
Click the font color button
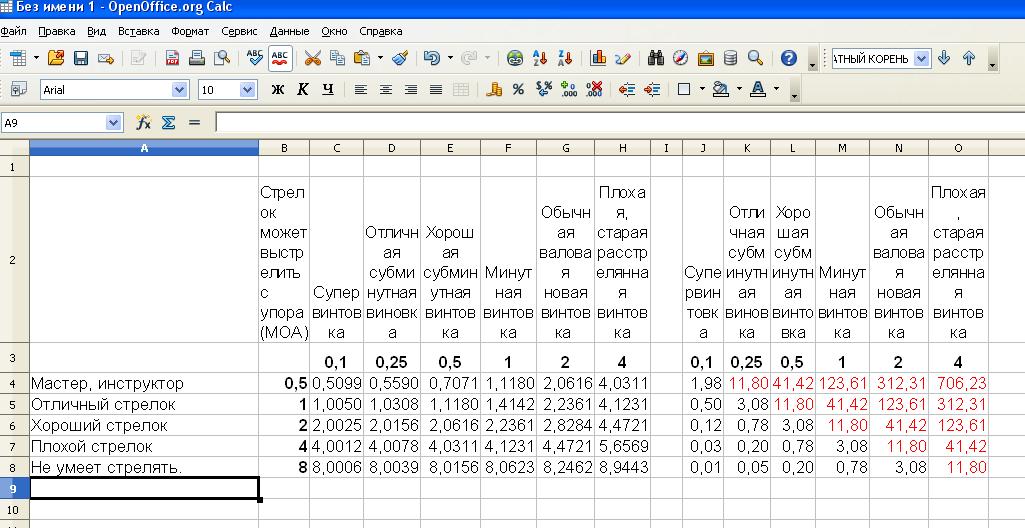tap(757, 90)
